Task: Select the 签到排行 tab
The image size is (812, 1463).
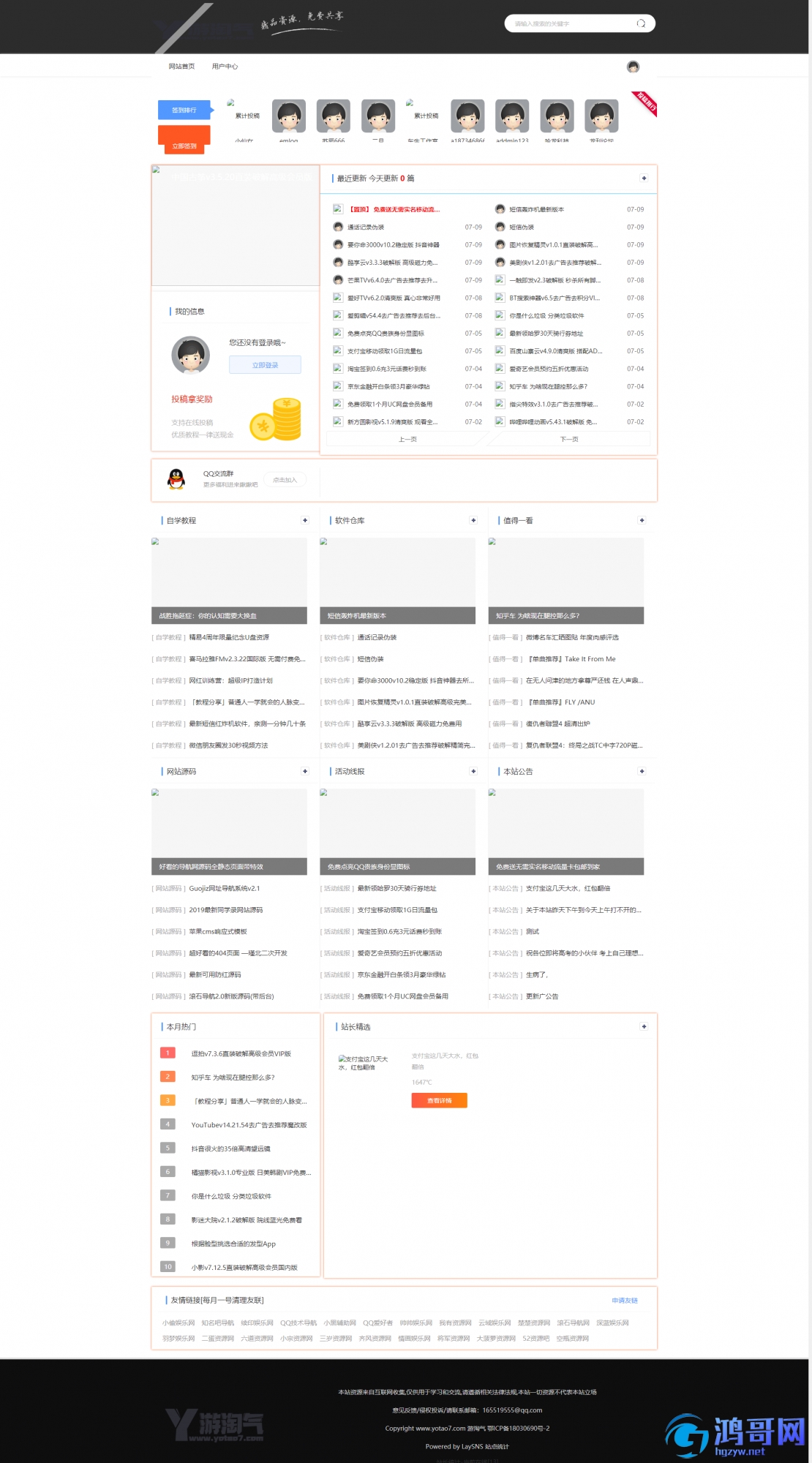Action: pos(184,110)
